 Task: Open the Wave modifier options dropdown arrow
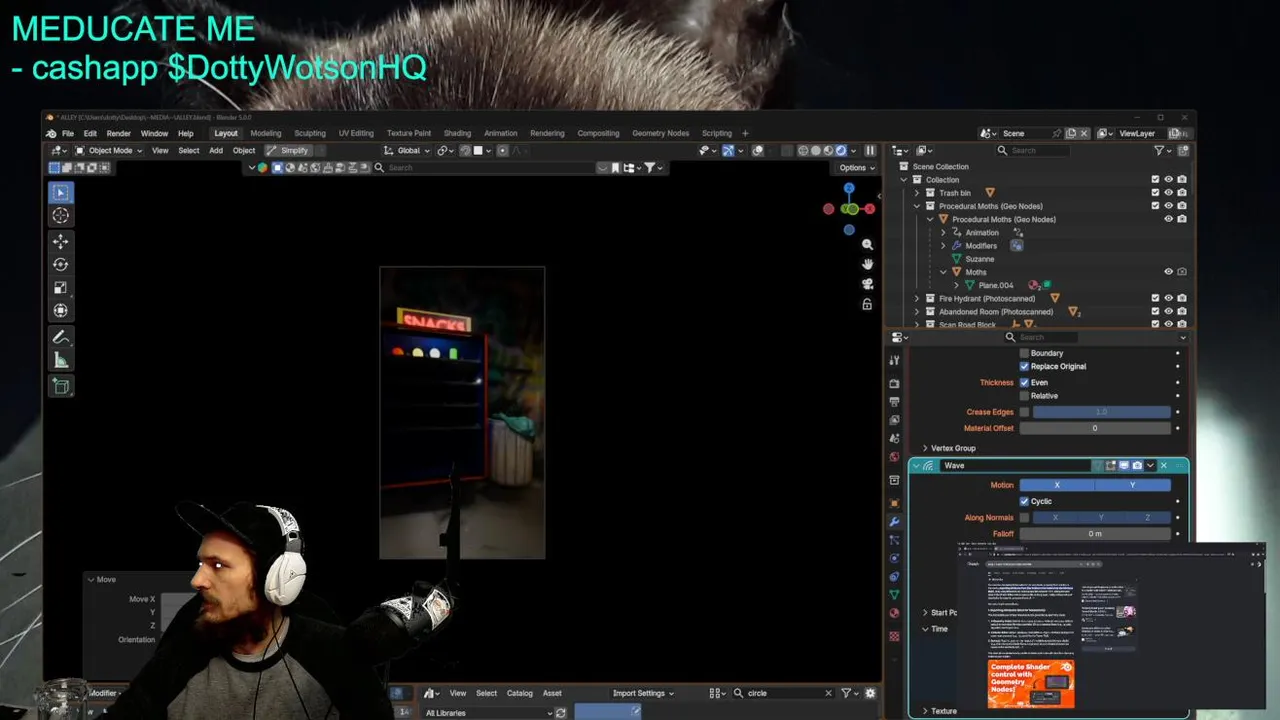(1150, 465)
